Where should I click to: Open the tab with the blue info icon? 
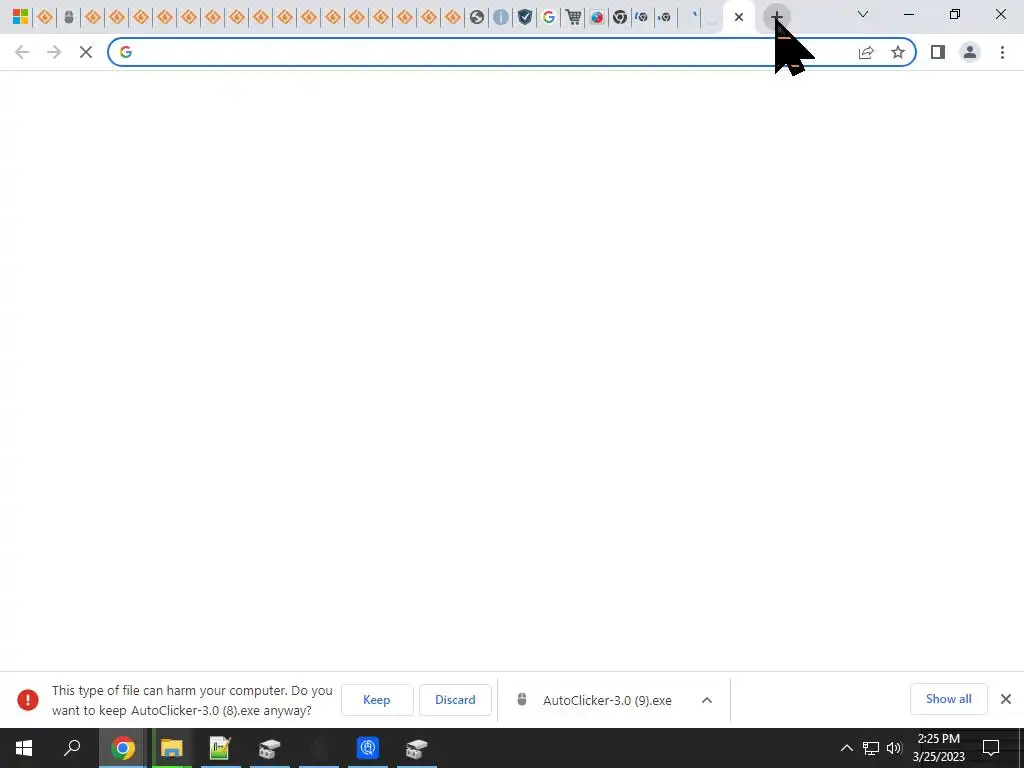[501, 17]
